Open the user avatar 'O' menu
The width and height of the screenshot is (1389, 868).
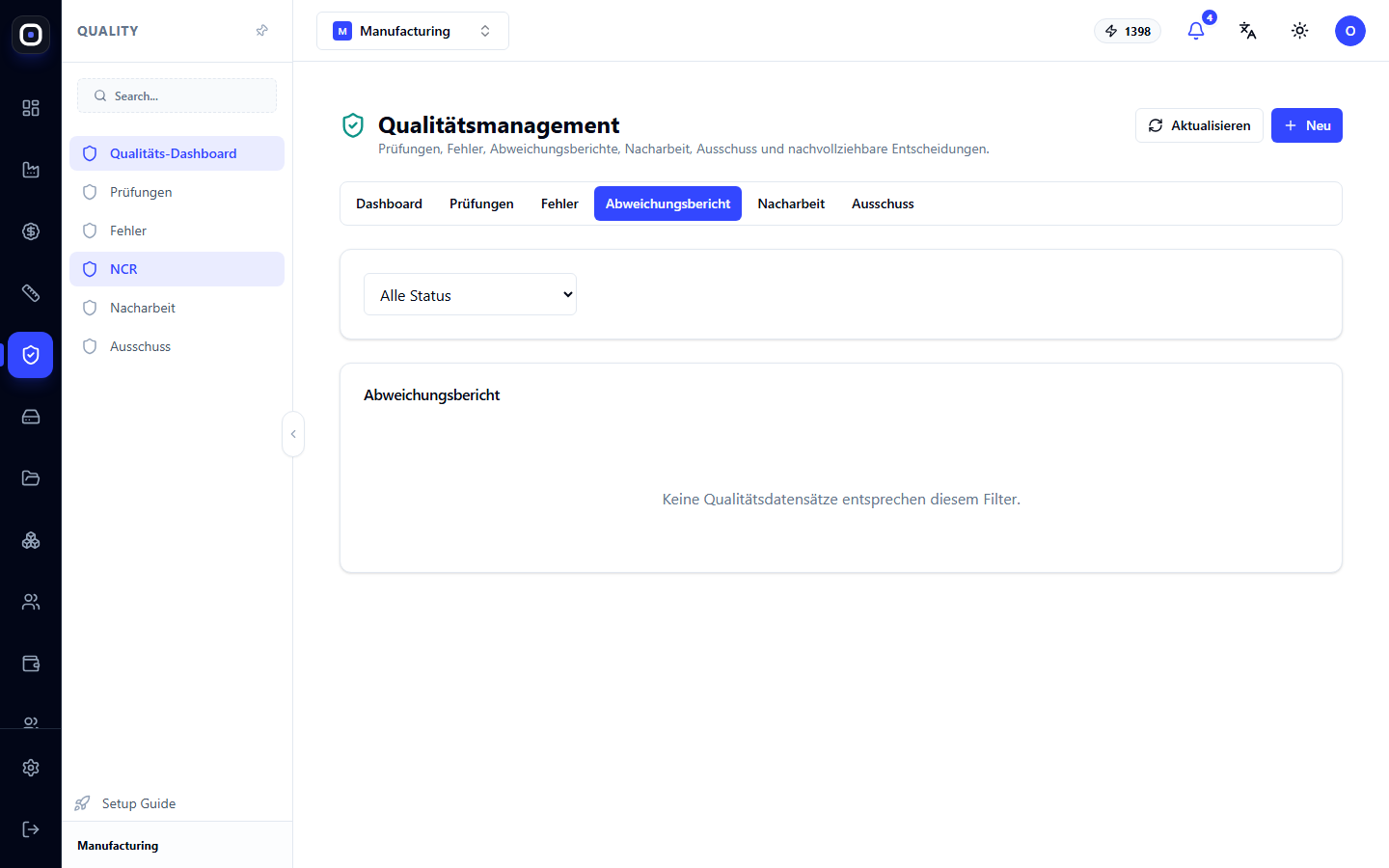(x=1350, y=31)
